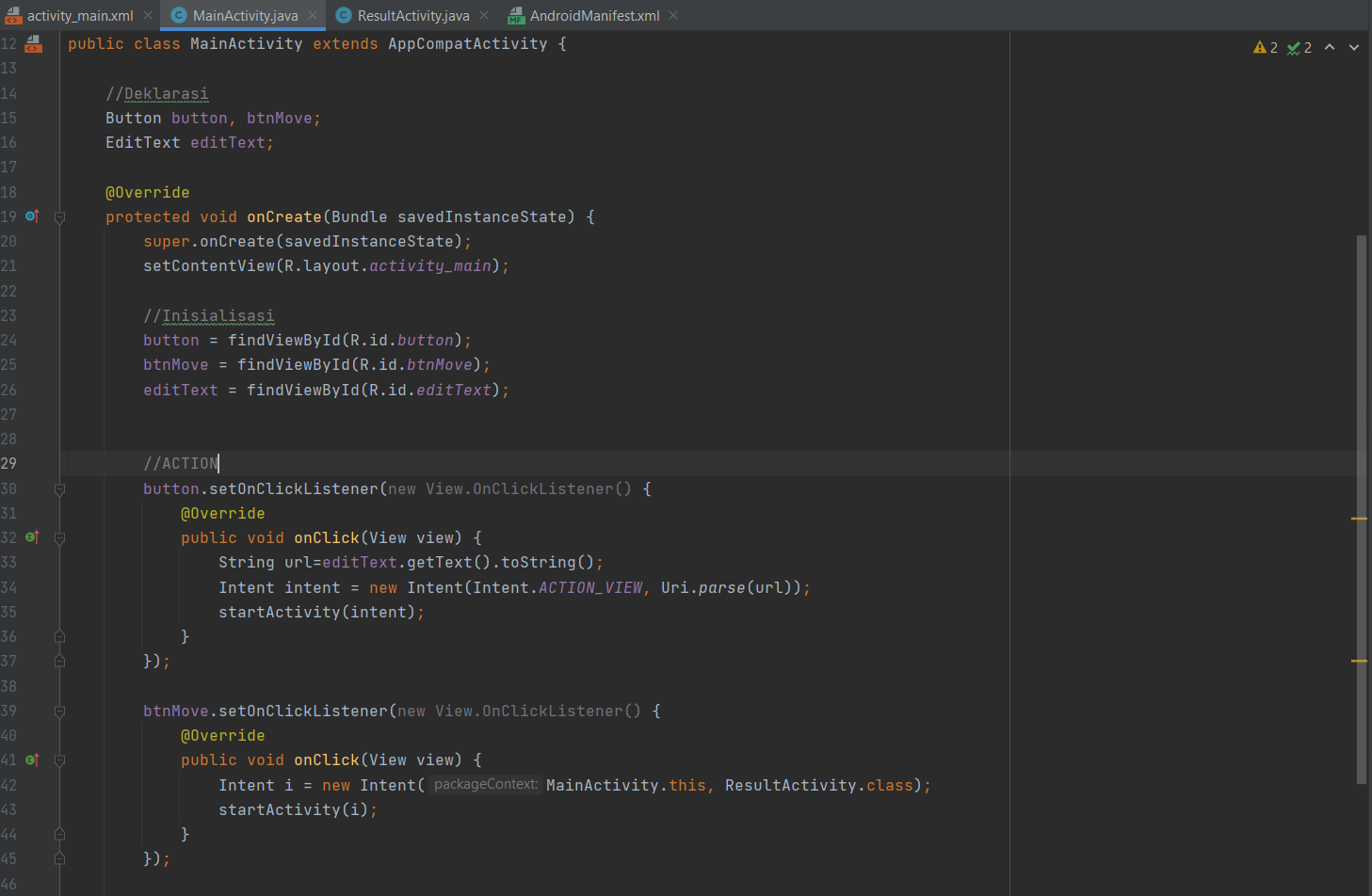The image size is (1372, 896).
Task: Collapse the button click listener fold at line 30
Action: coord(59,488)
